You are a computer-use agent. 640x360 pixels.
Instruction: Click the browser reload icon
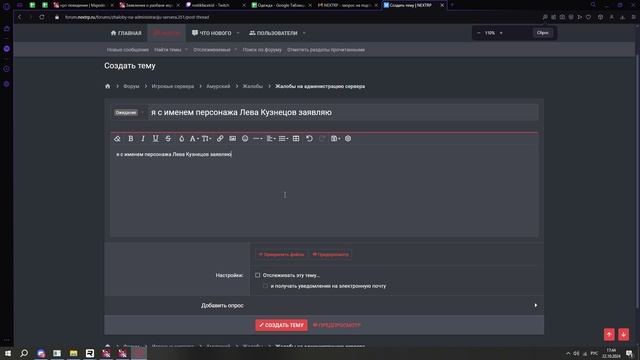click(x=42, y=17)
